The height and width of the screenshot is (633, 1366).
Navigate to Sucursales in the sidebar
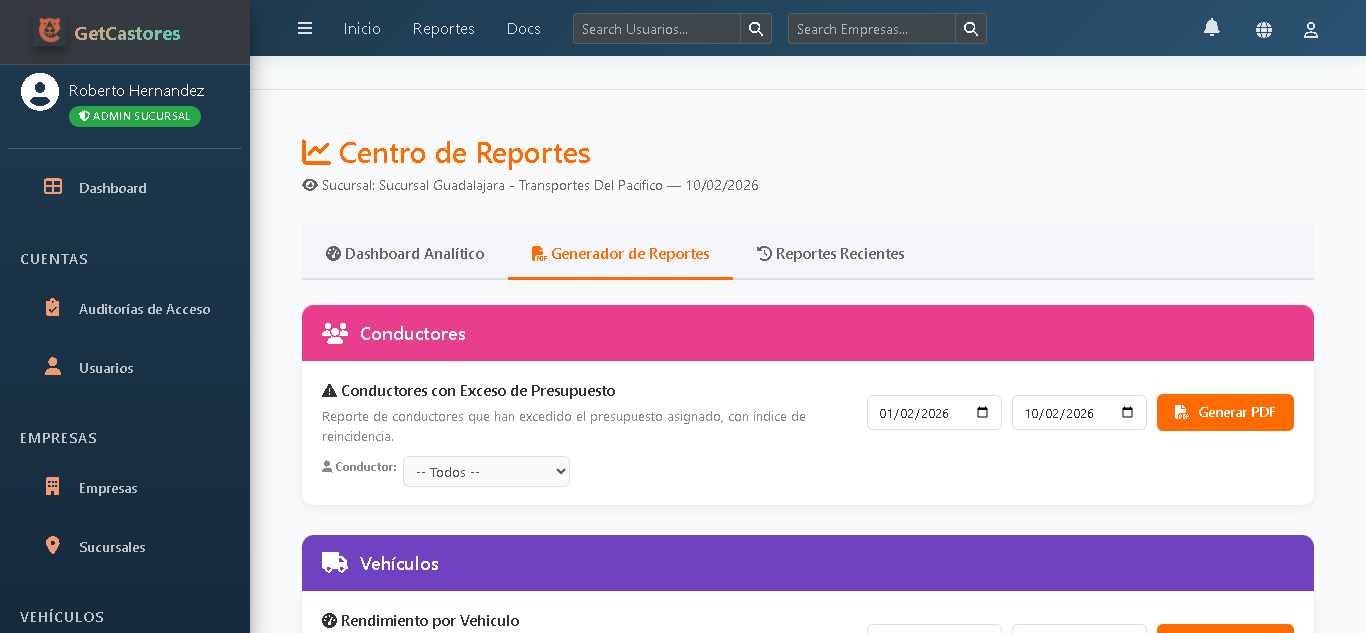tap(112, 547)
